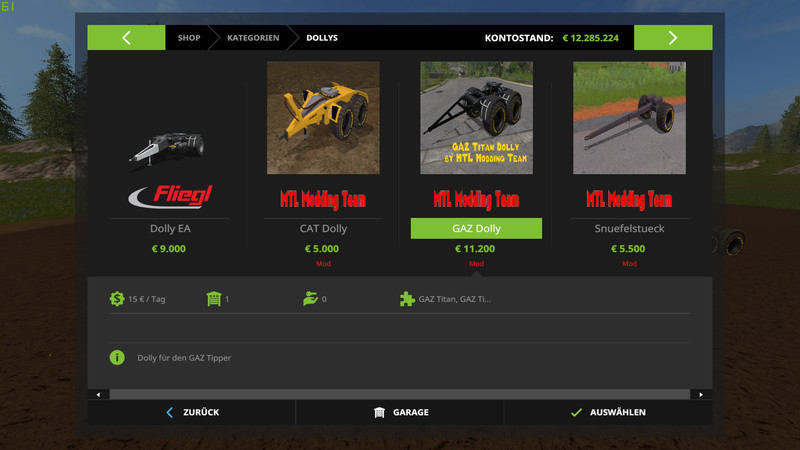Viewport: 800px width, 450px height.
Task: Click the green next category arrow
Action: [x=672, y=38]
